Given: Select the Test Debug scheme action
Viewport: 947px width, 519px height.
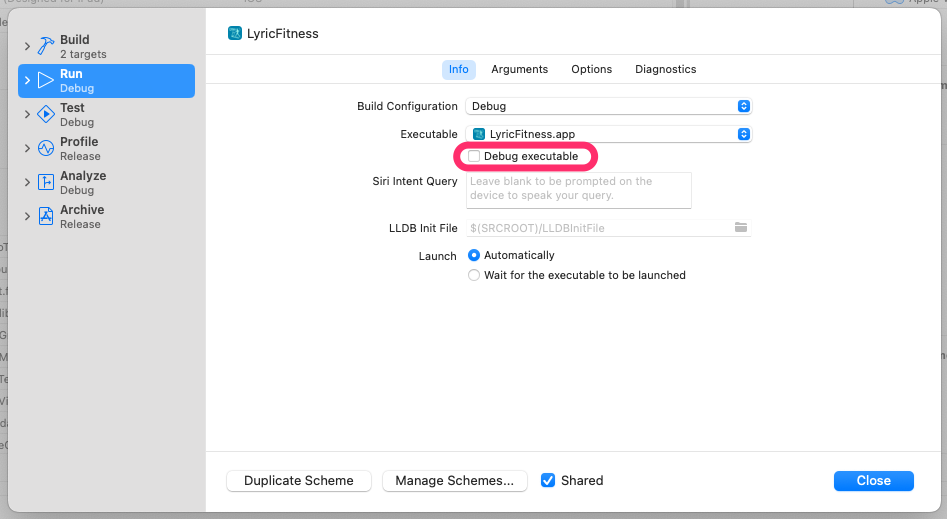Looking at the screenshot, I should (x=106, y=114).
